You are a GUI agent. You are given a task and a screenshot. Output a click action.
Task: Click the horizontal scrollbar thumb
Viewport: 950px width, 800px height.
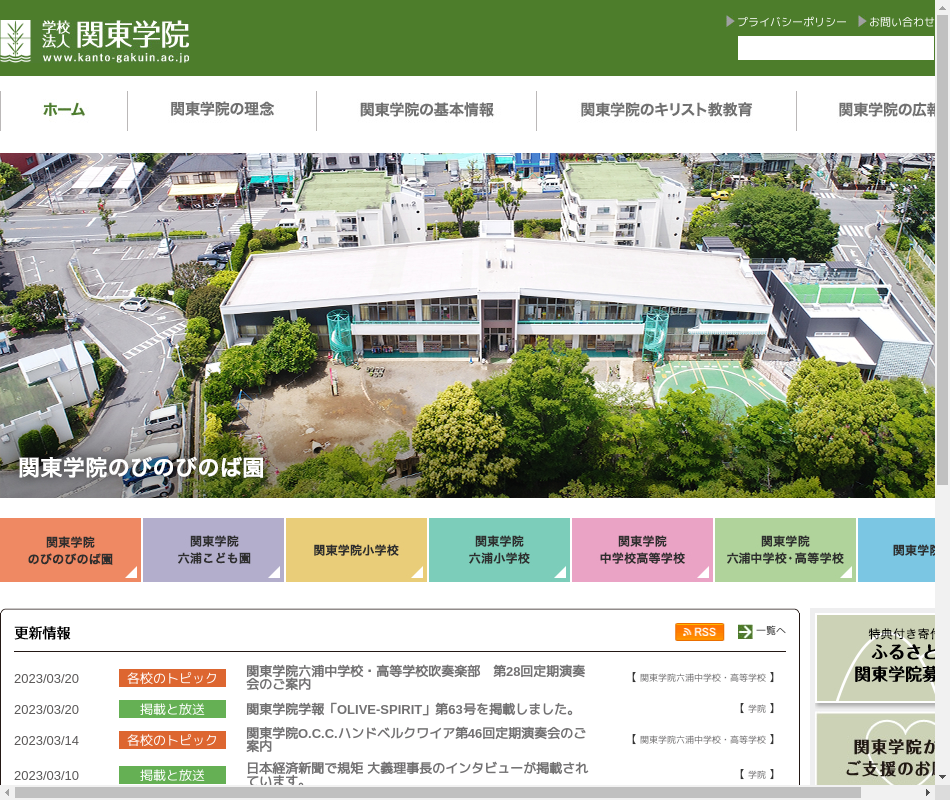coord(437,793)
